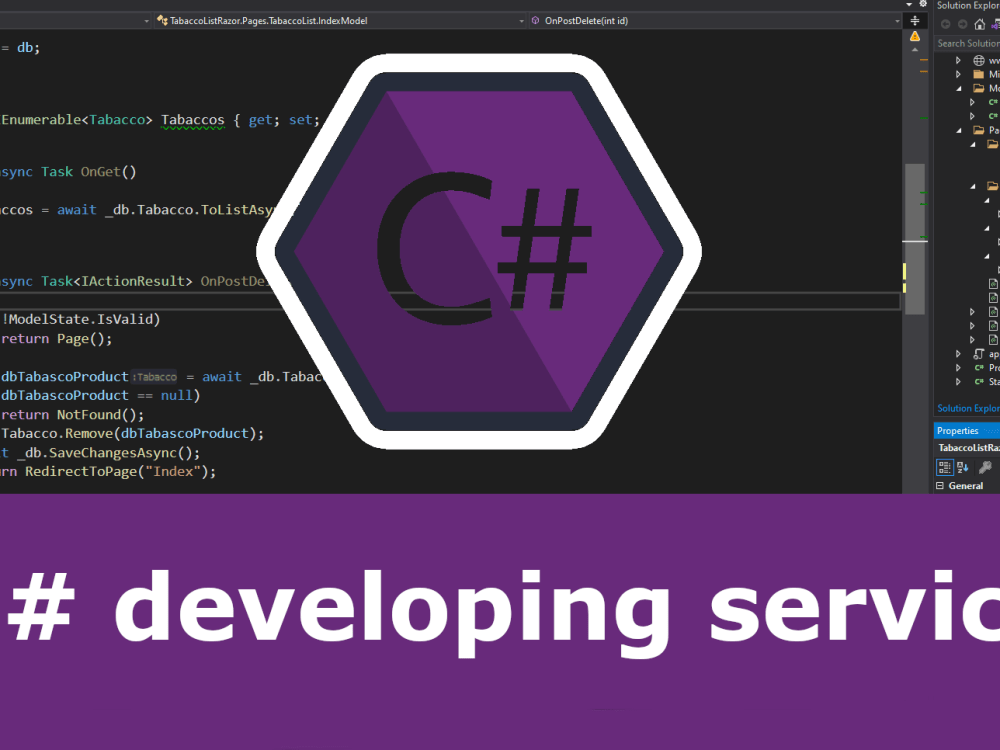1000x750 pixels.
Task: Click the RedirectToPage("Index") call
Action: click(x=121, y=471)
